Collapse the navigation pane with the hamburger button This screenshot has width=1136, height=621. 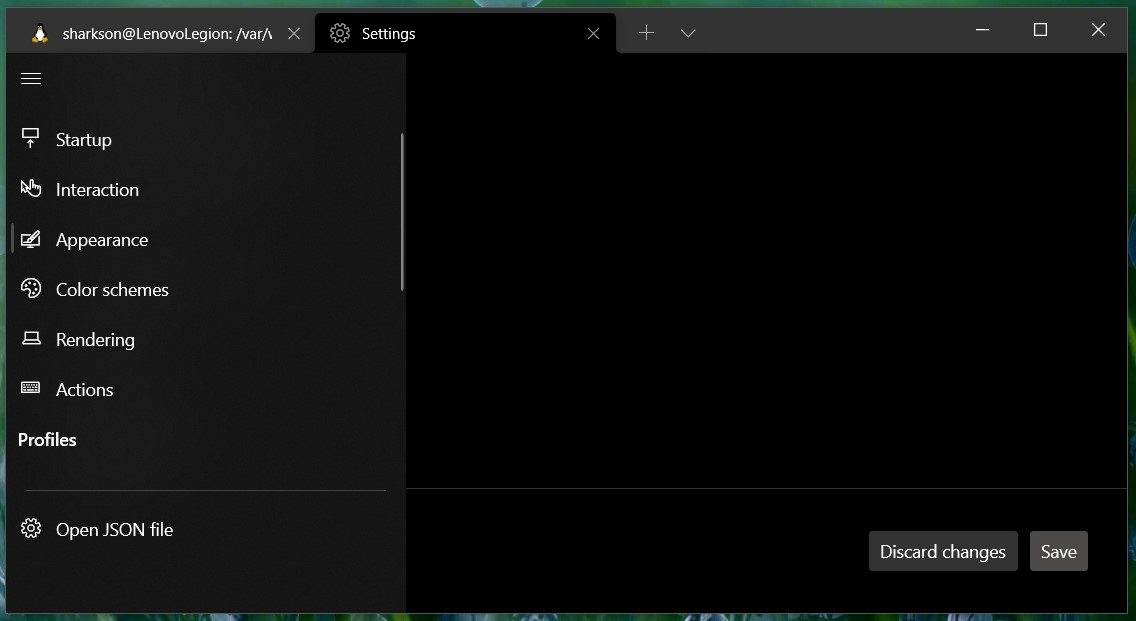(31, 79)
